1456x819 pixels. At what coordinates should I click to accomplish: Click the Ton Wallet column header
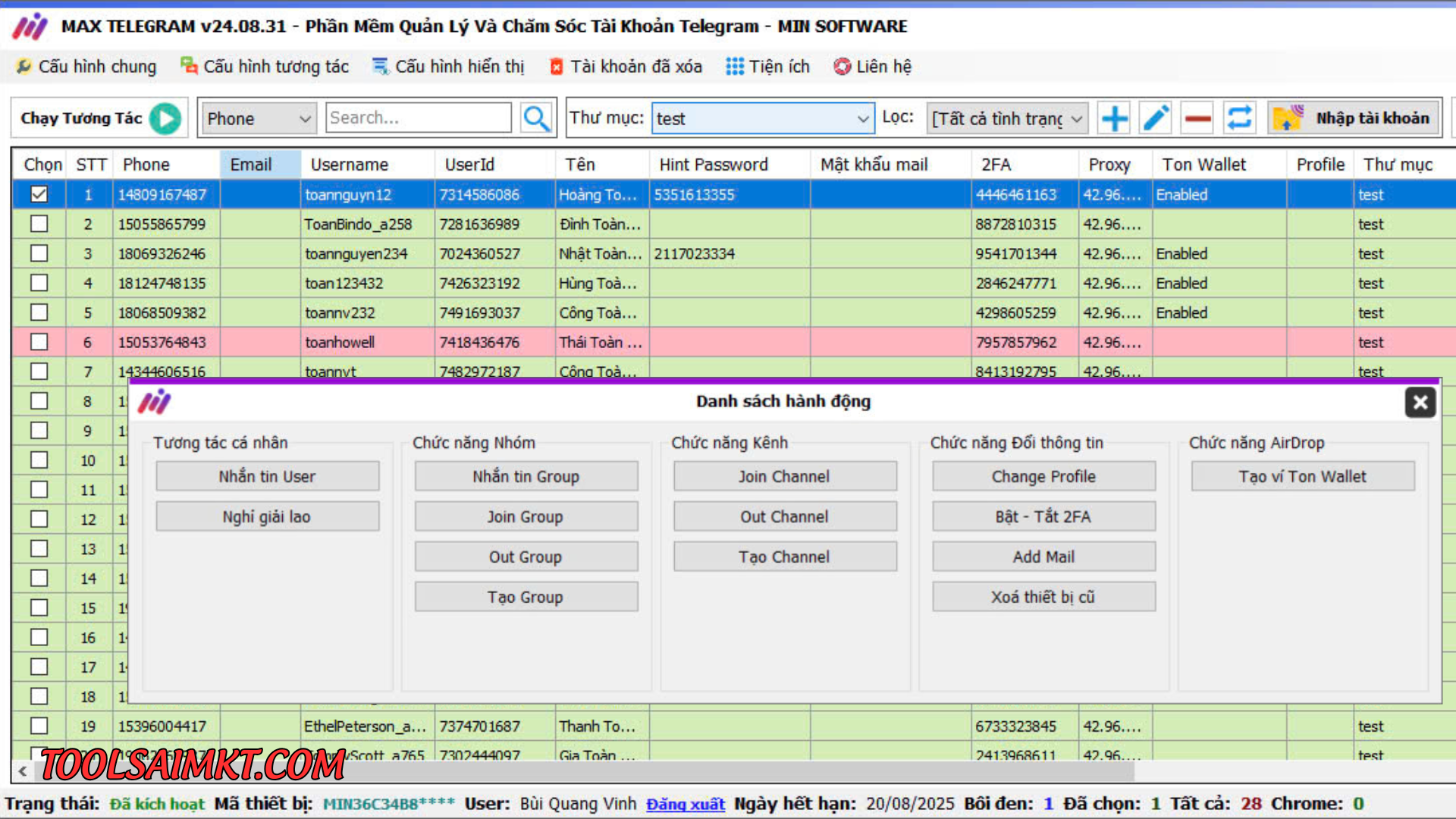click(x=1219, y=165)
